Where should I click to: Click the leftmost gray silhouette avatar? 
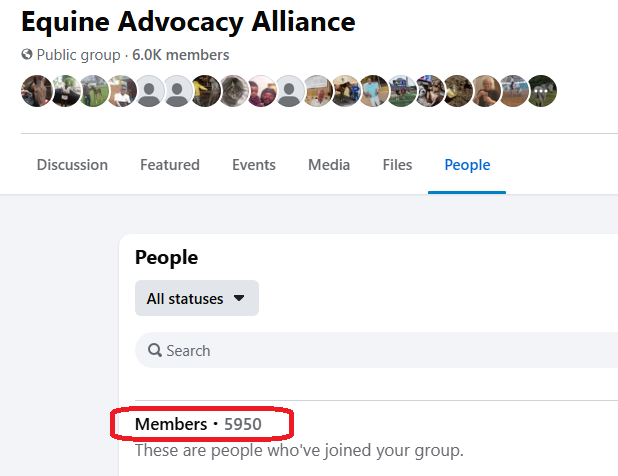150,91
